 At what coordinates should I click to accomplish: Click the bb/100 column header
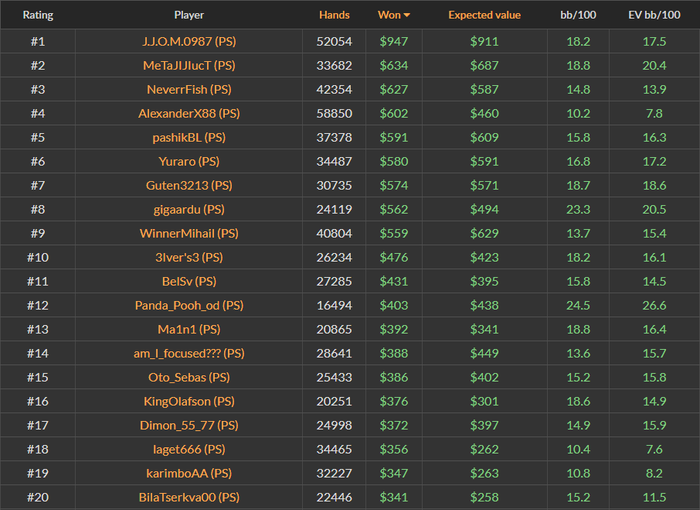click(578, 15)
